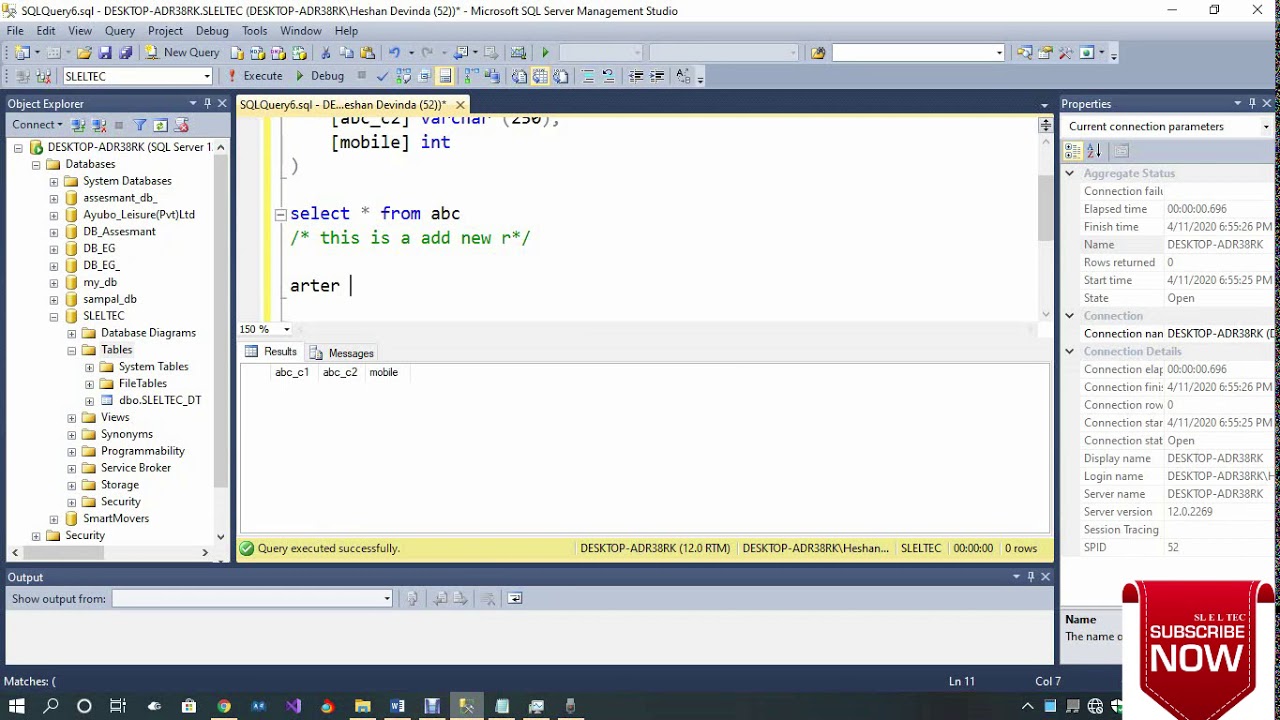The image size is (1280, 720).
Task: Comment out the selected lines
Action: click(588, 76)
